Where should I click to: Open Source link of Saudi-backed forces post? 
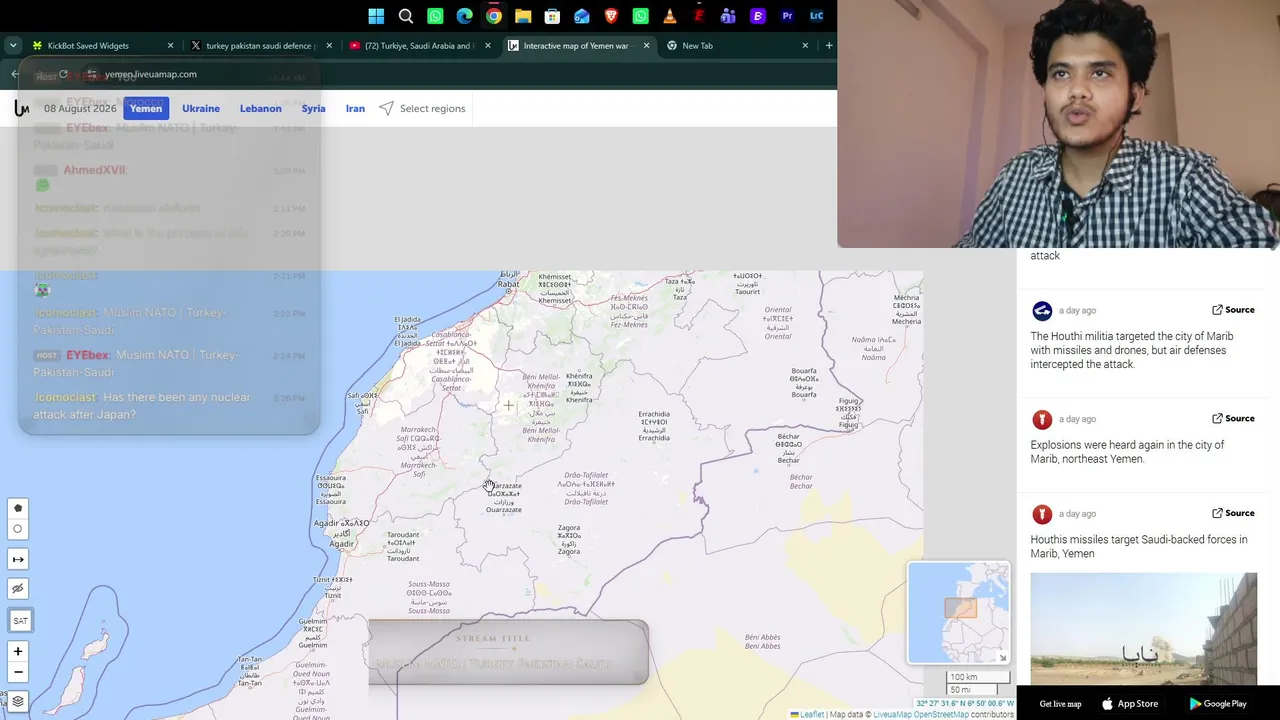point(1233,513)
